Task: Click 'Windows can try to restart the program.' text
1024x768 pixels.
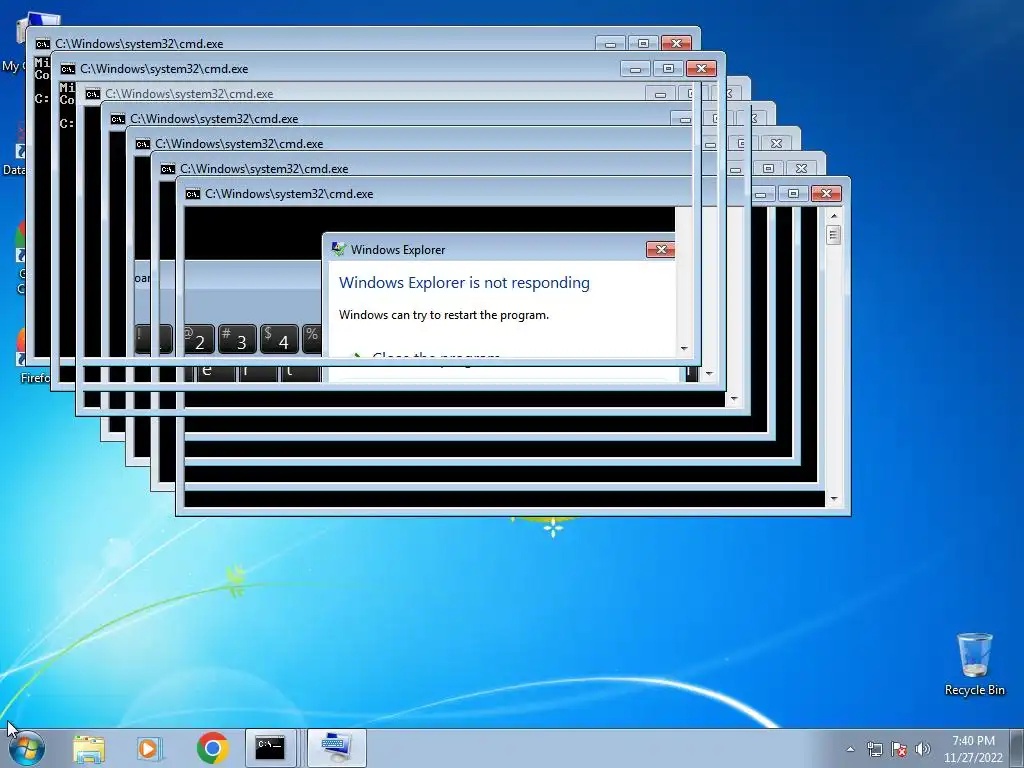Action: (x=444, y=315)
